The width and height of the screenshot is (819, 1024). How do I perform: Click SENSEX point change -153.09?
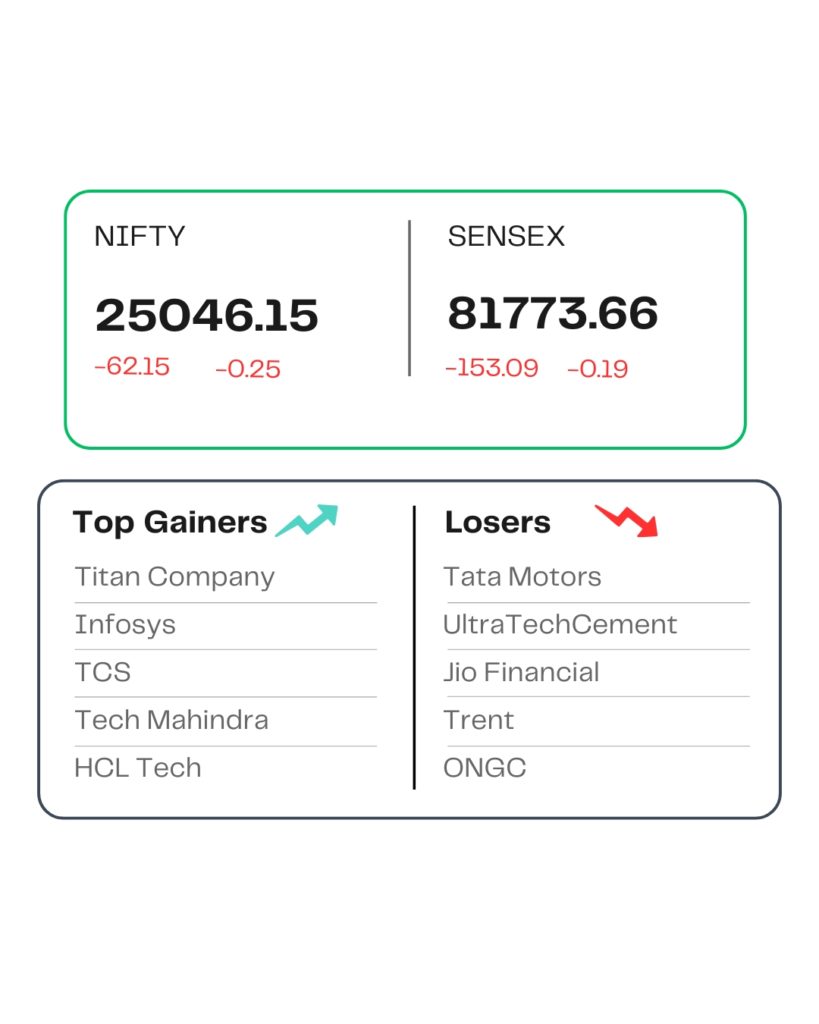click(492, 368)
